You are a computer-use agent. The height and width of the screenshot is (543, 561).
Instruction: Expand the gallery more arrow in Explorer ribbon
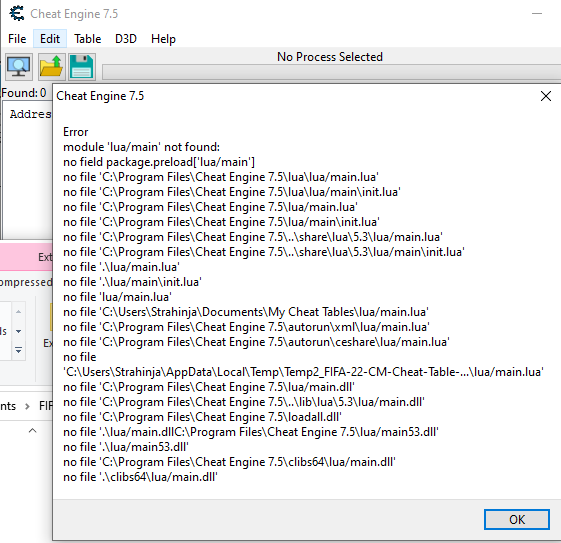tap(18, 349)
